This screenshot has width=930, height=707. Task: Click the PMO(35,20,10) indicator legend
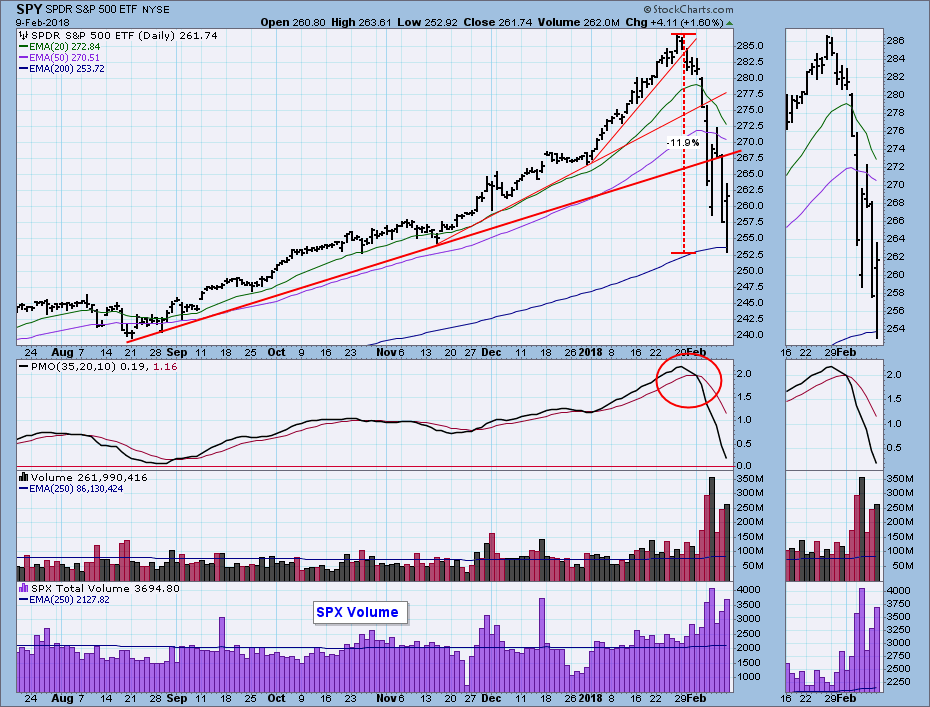coord(98,367)
